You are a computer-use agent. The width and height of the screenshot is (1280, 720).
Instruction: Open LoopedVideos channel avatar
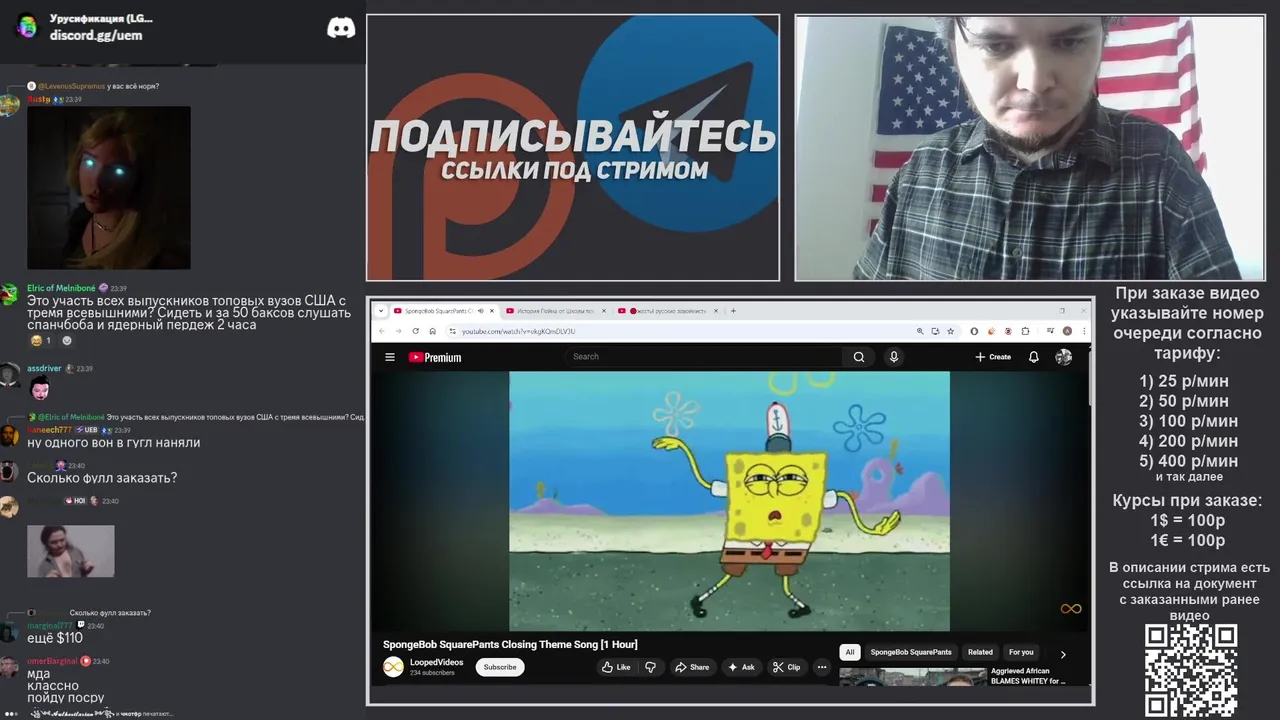tap(394, 667)
